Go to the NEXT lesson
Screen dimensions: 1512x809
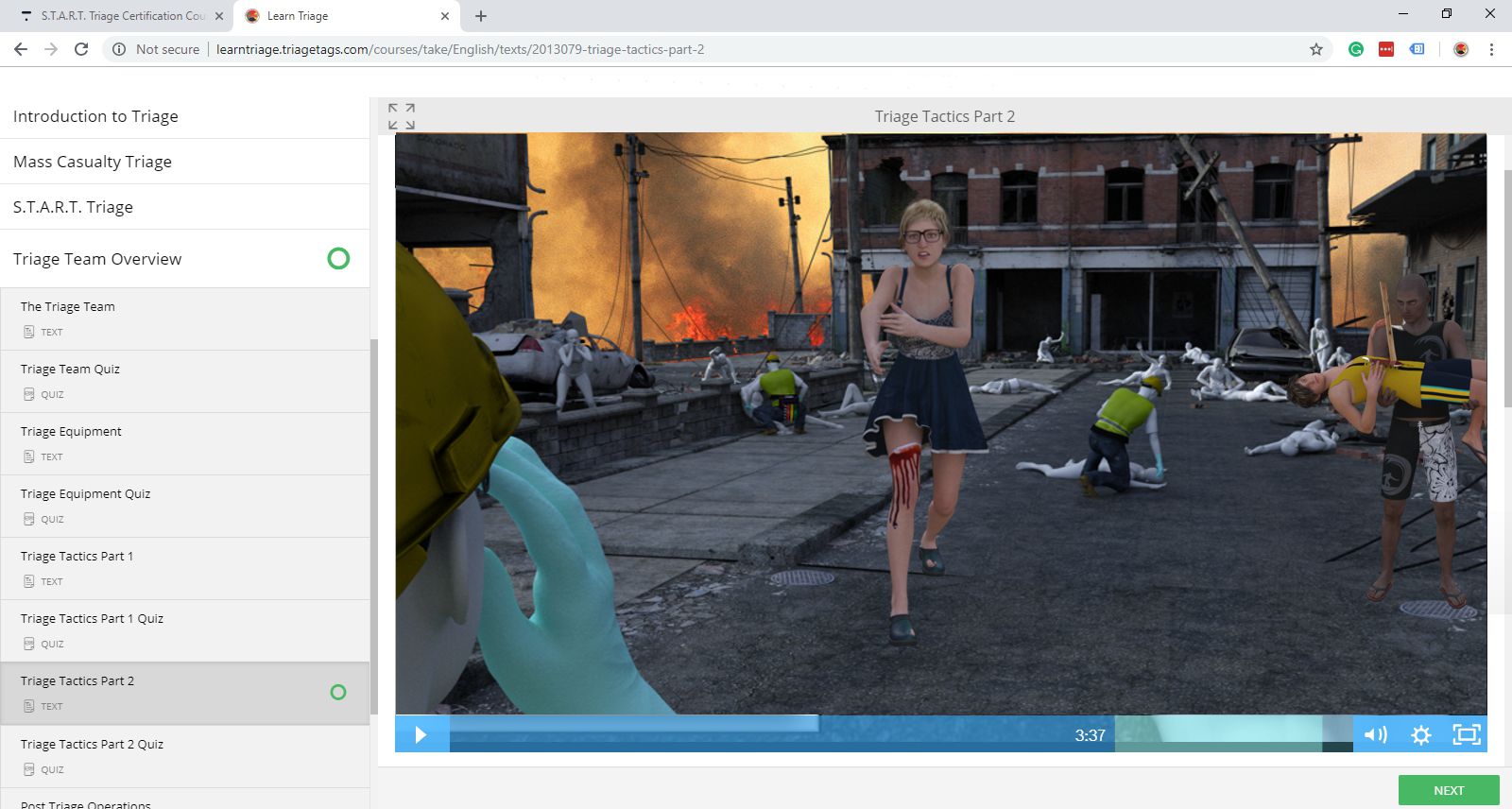(x=1449, y=790)
